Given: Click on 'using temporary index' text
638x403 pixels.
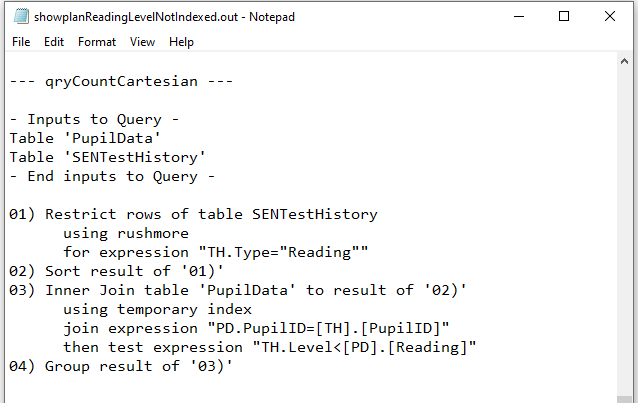Looking at the screenshot, I should [x=157, y=309].
